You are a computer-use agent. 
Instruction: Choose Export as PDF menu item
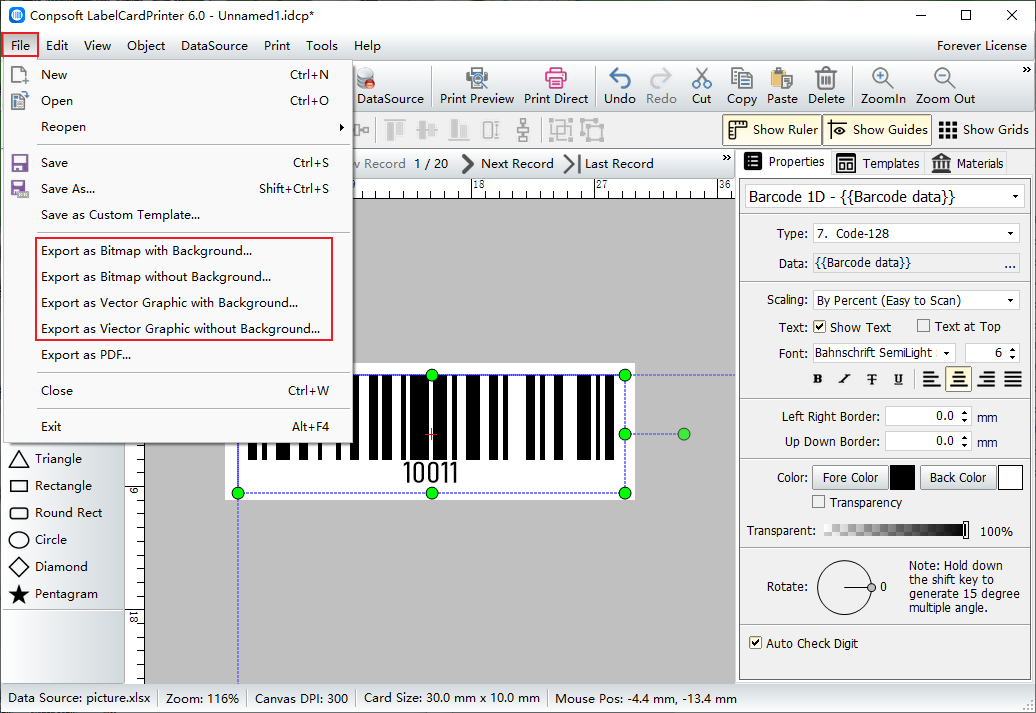tap(178, 355)
